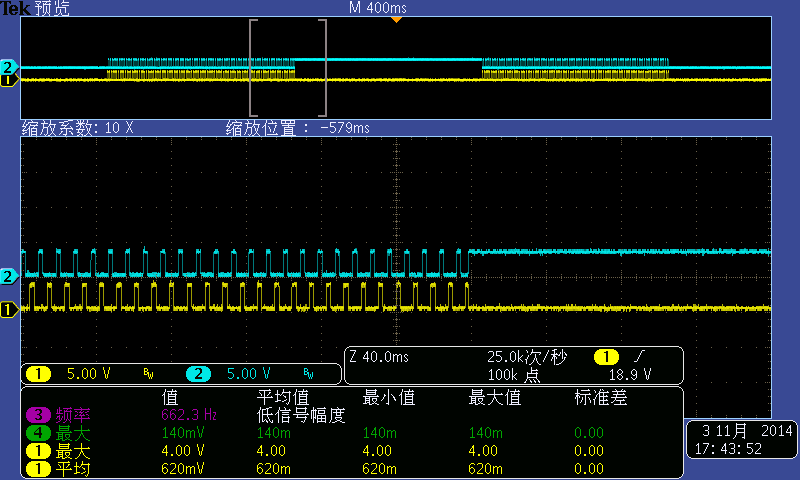Click the 频率 frequency measurement label
This screenshot has width=800, height=480.
(x=72, y=415)
